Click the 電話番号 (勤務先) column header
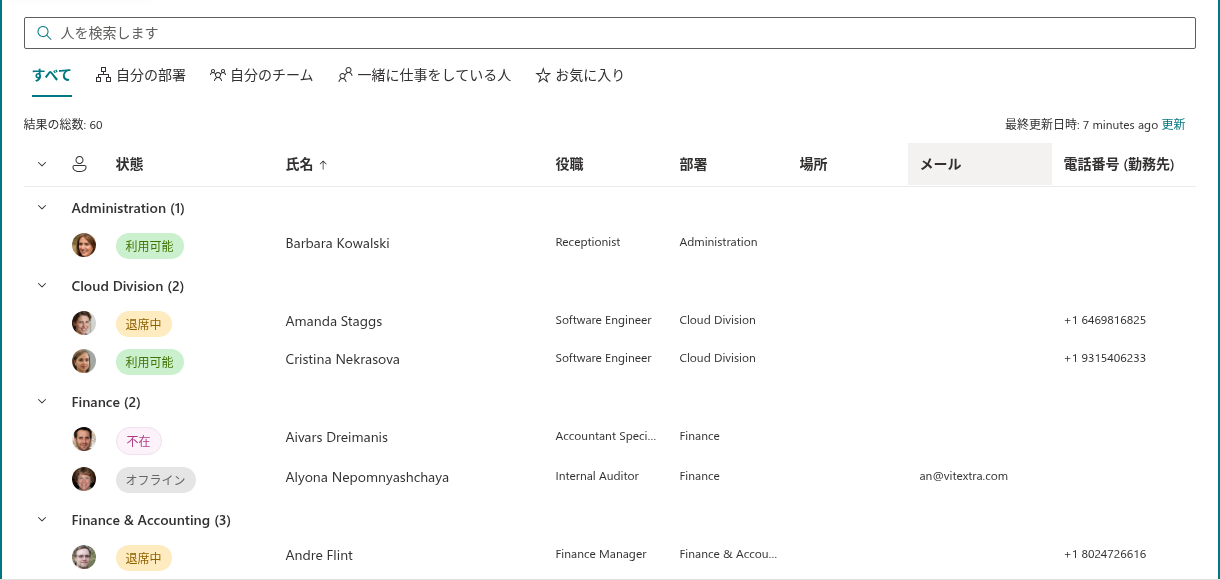This screenshot has height=580, width=1220. click(x=1119, y=165)
